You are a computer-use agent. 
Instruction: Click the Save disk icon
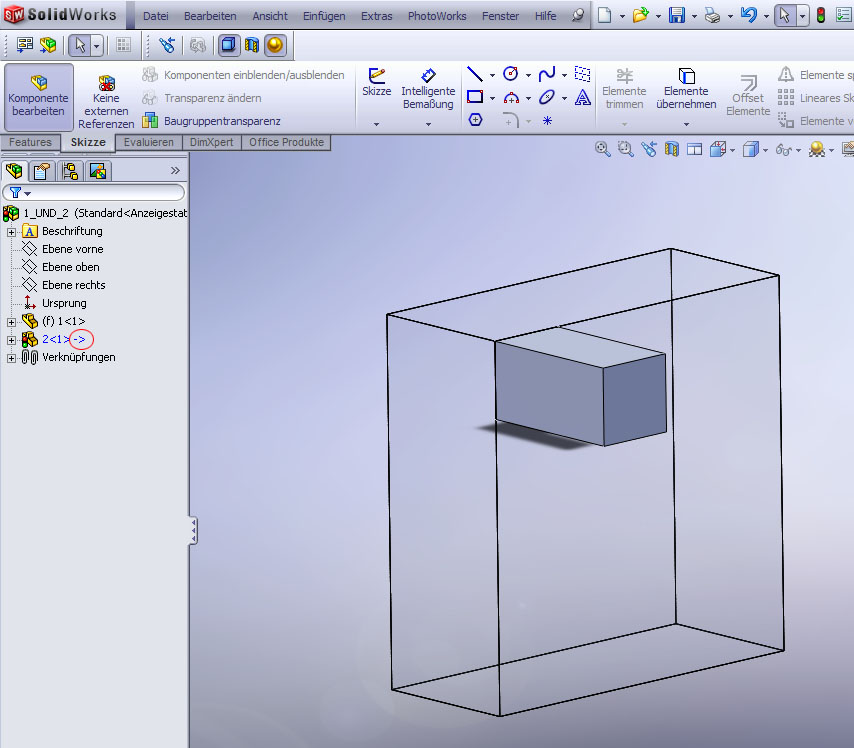[677, 15]
